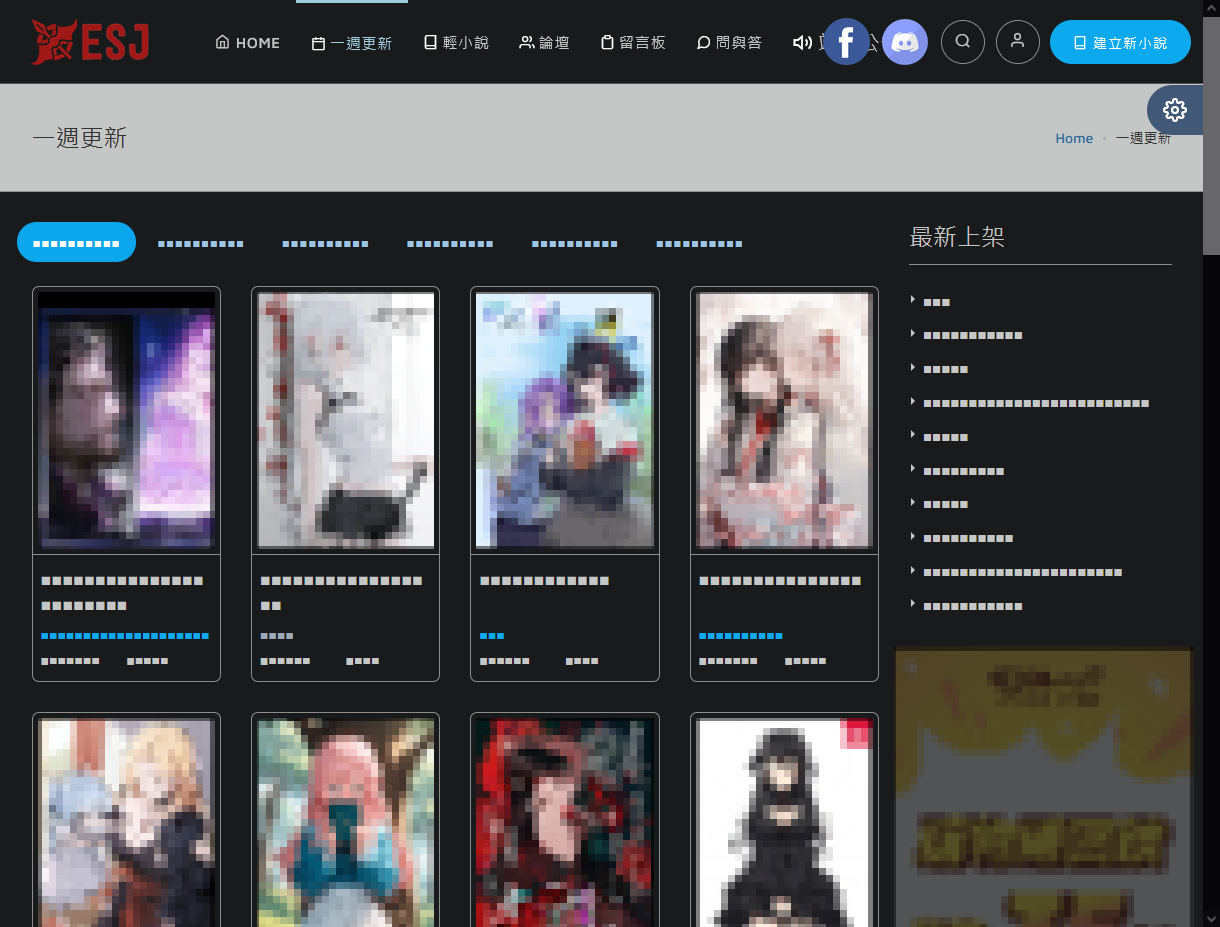The width and height of the screenshot is (1220, 927).
Task: Select the first highlighted day tab
Action: tap(76, 243)
